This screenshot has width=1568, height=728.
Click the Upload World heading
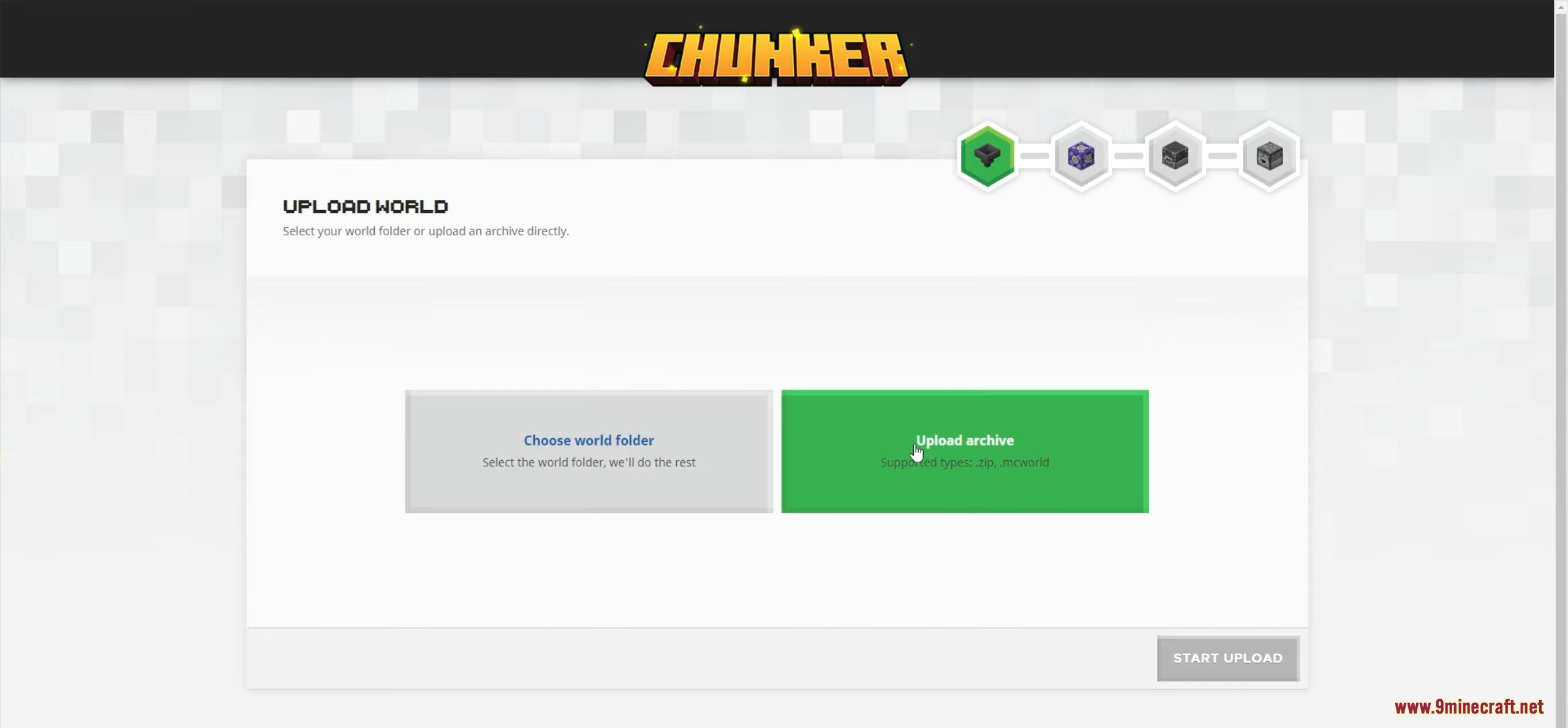click(x=366, y=207)
